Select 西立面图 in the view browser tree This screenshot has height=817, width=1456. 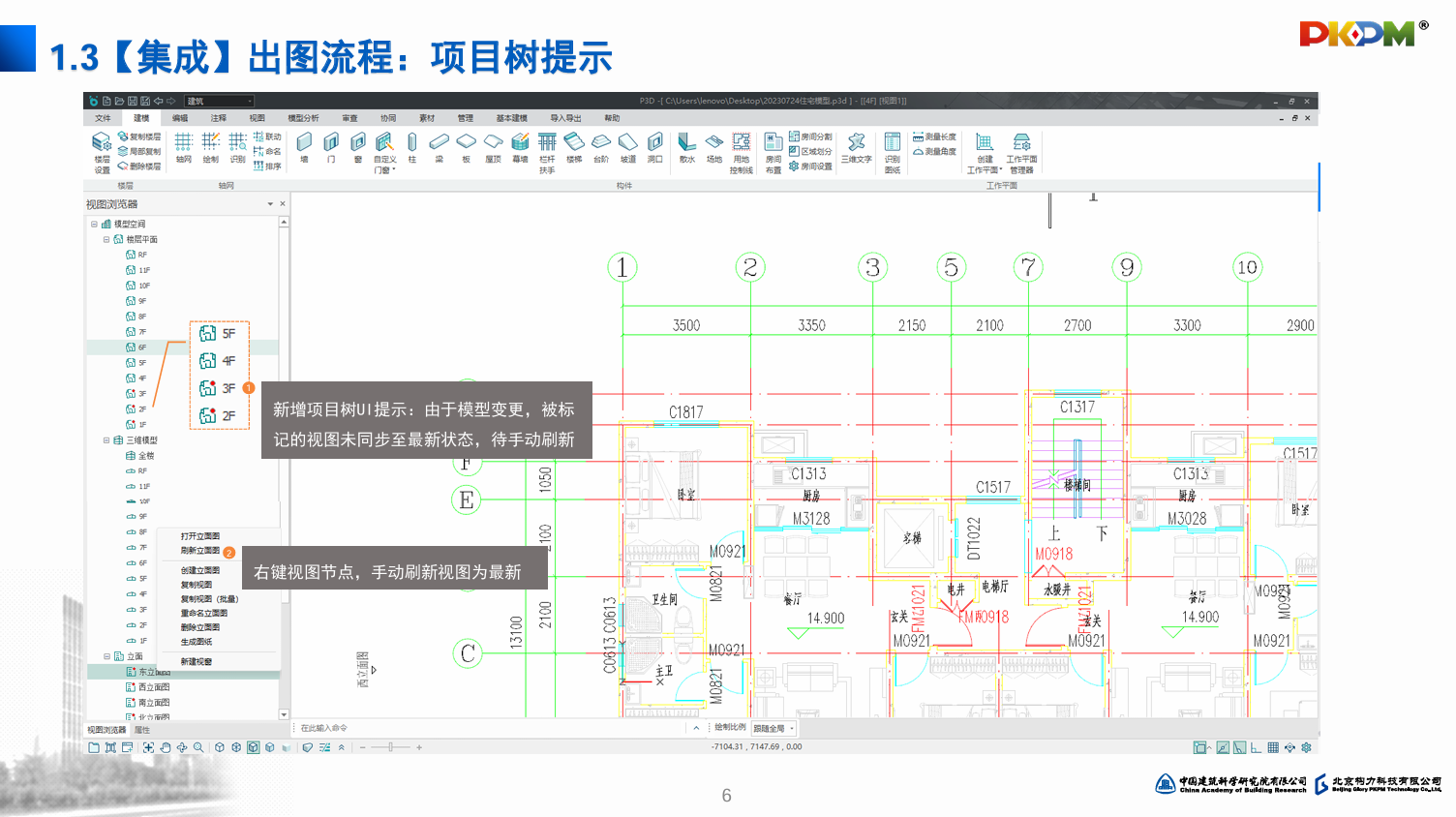tap(147, 687)
